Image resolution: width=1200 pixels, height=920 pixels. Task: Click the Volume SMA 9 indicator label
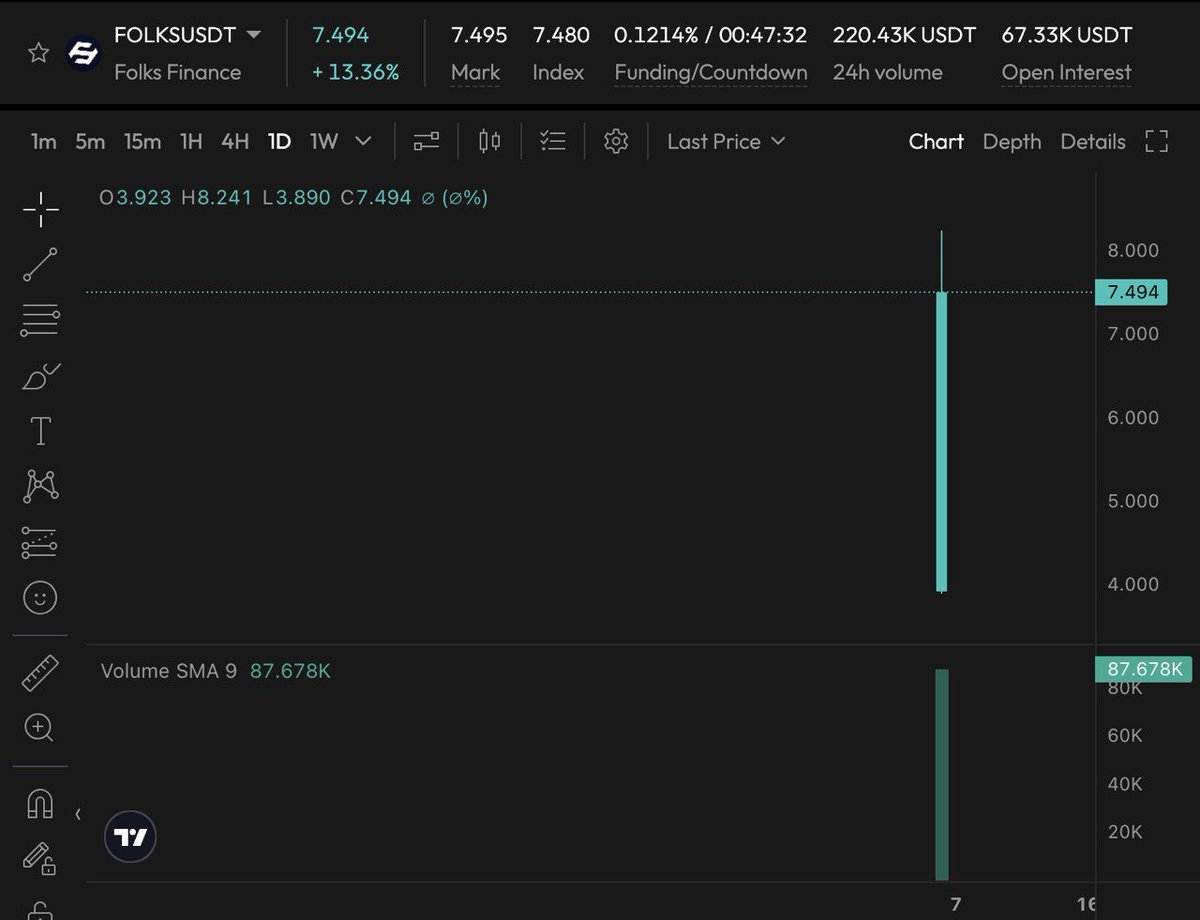point(169,671)
